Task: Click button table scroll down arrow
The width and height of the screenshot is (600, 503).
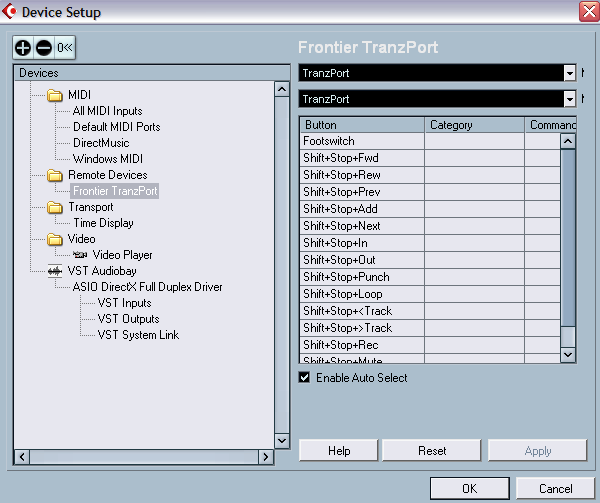Action: [568, 355]
